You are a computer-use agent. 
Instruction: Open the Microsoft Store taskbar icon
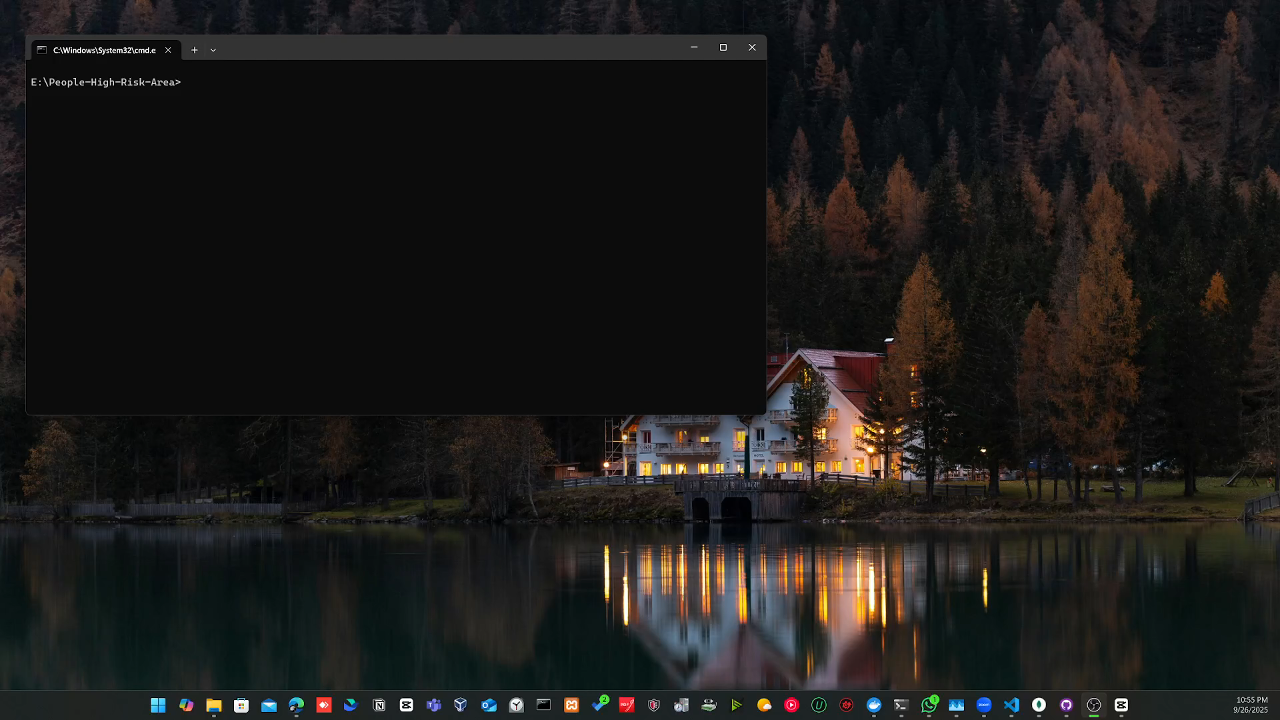click(x=241, y=705)
